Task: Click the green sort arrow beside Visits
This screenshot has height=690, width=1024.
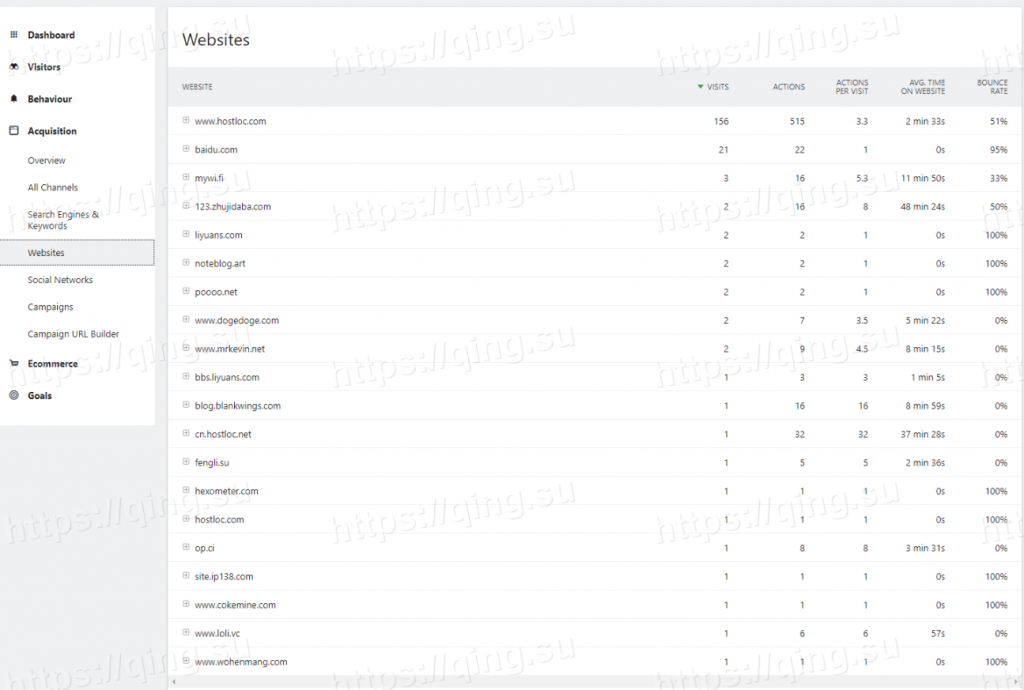Action: pyautogui.click(x=700, y=87)
